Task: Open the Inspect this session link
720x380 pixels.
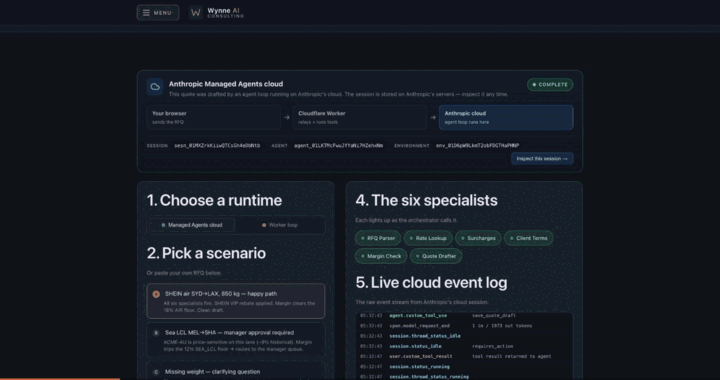Action: point(542,159)
